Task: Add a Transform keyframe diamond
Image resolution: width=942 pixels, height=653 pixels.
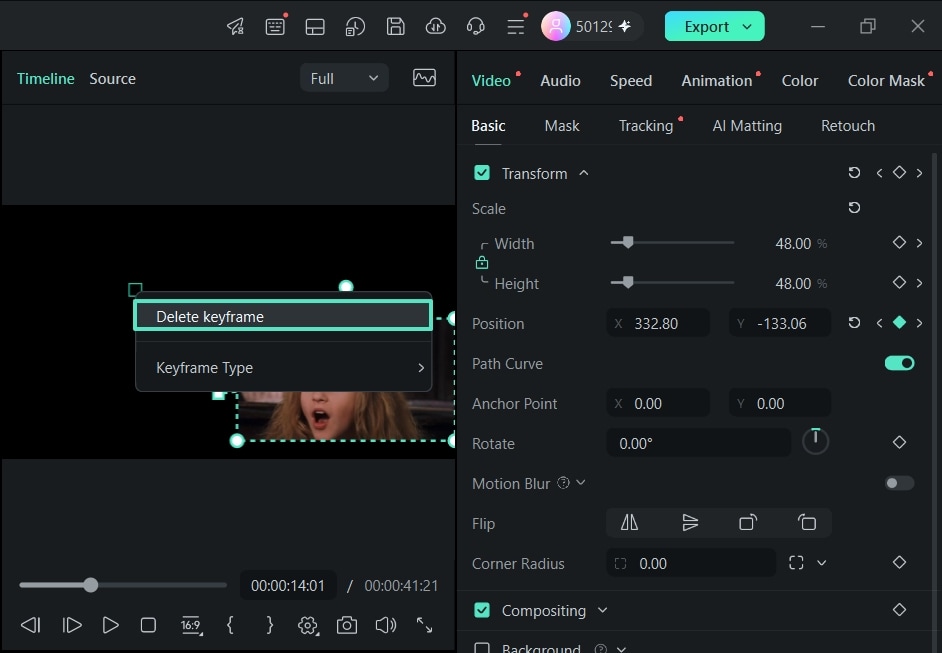Action: 899,172
